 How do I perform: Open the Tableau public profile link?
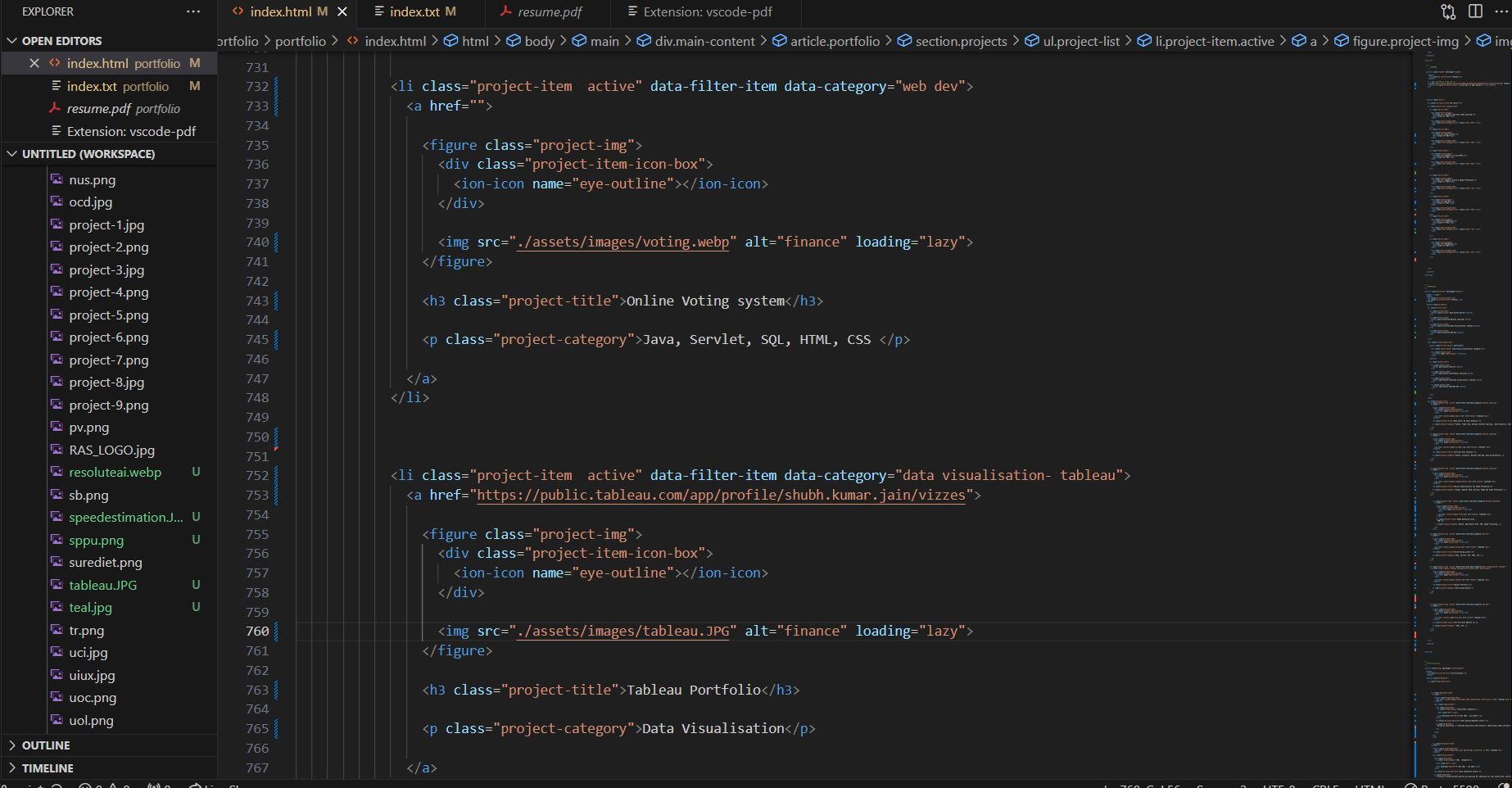tap(721, 495)
